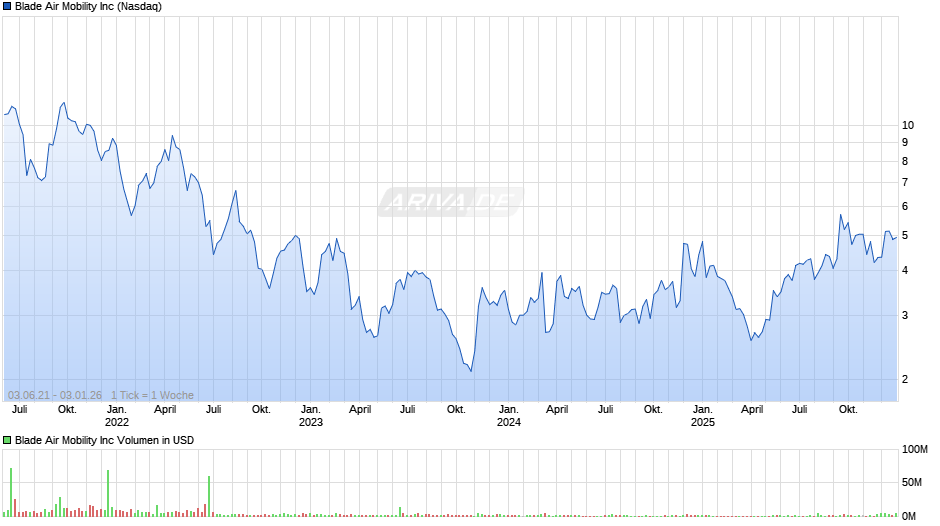Click price axis label 3

pyautogui.click(x=905, y=315)
